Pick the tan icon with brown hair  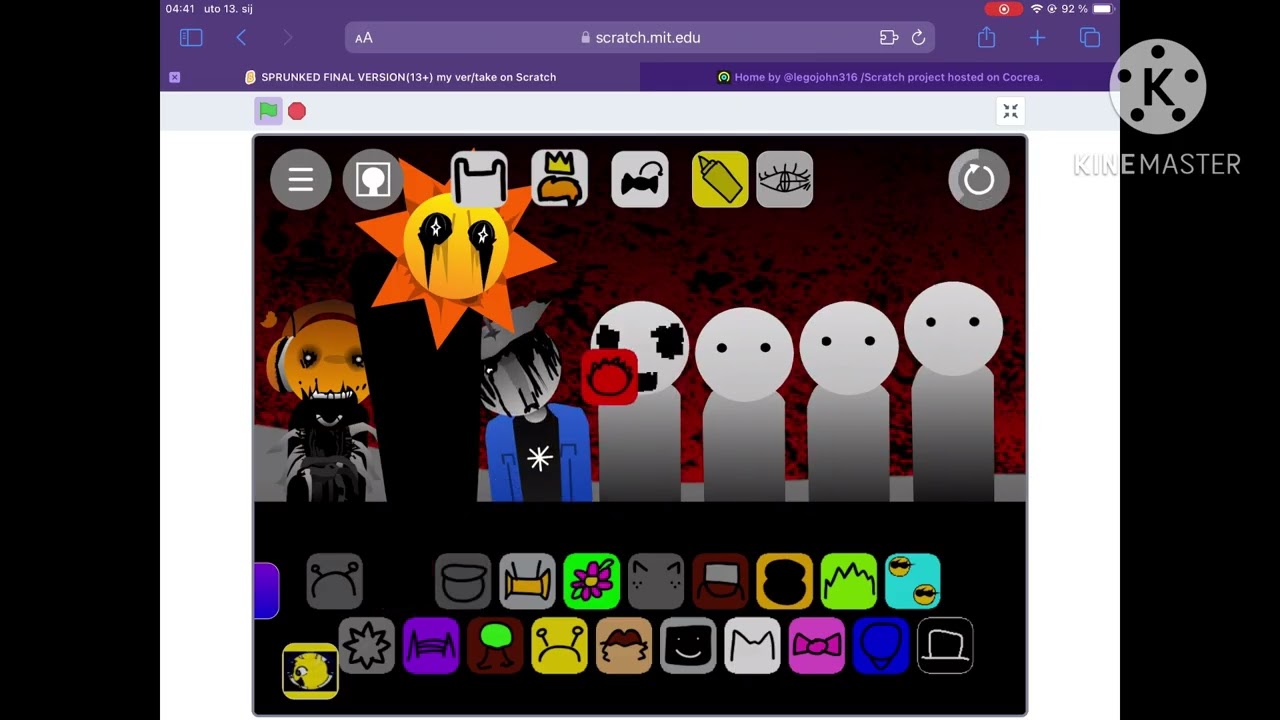624,646
